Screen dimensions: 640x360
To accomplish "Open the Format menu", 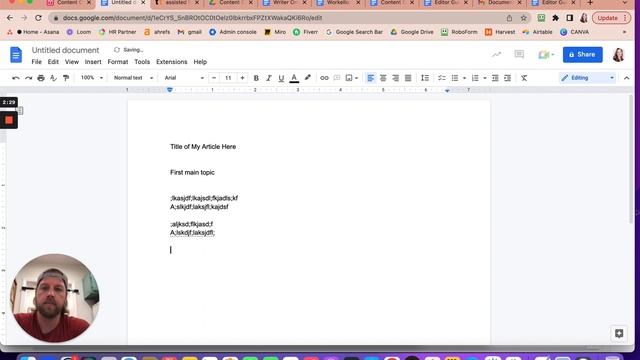I will (x=118, y=62).
